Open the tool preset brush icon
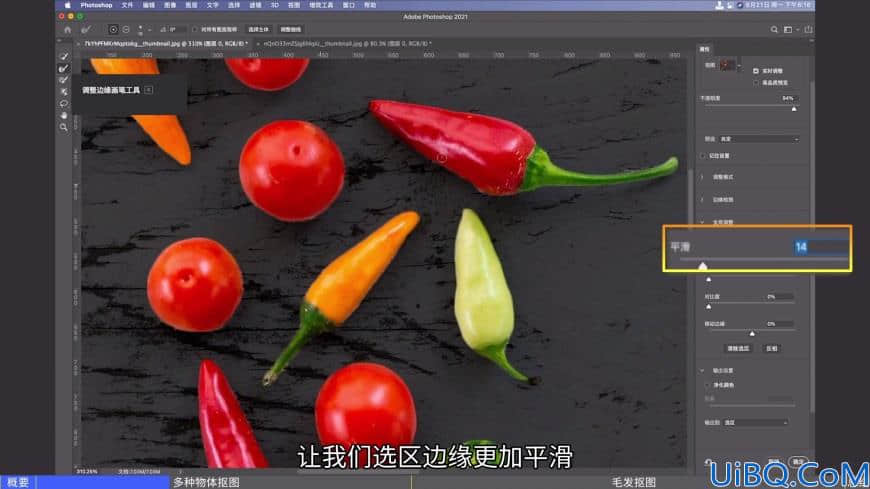Image resolution: width=870 pixels, height=489 pixels. (x=86, y=29)
